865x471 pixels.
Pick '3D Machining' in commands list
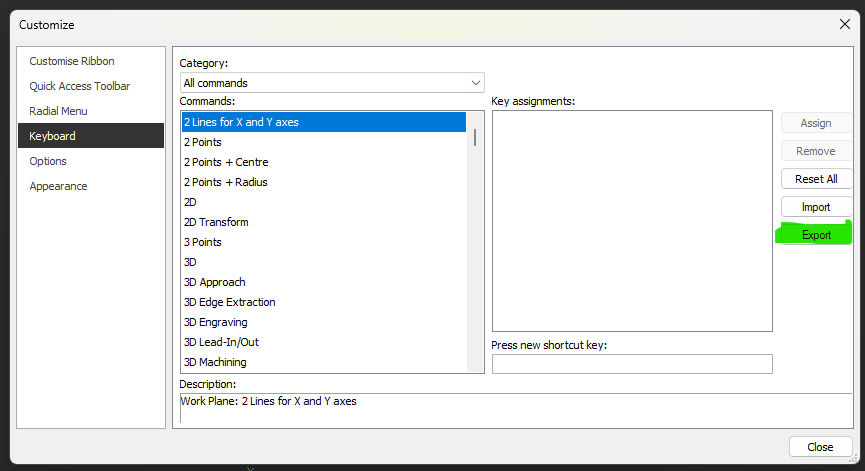215,362
